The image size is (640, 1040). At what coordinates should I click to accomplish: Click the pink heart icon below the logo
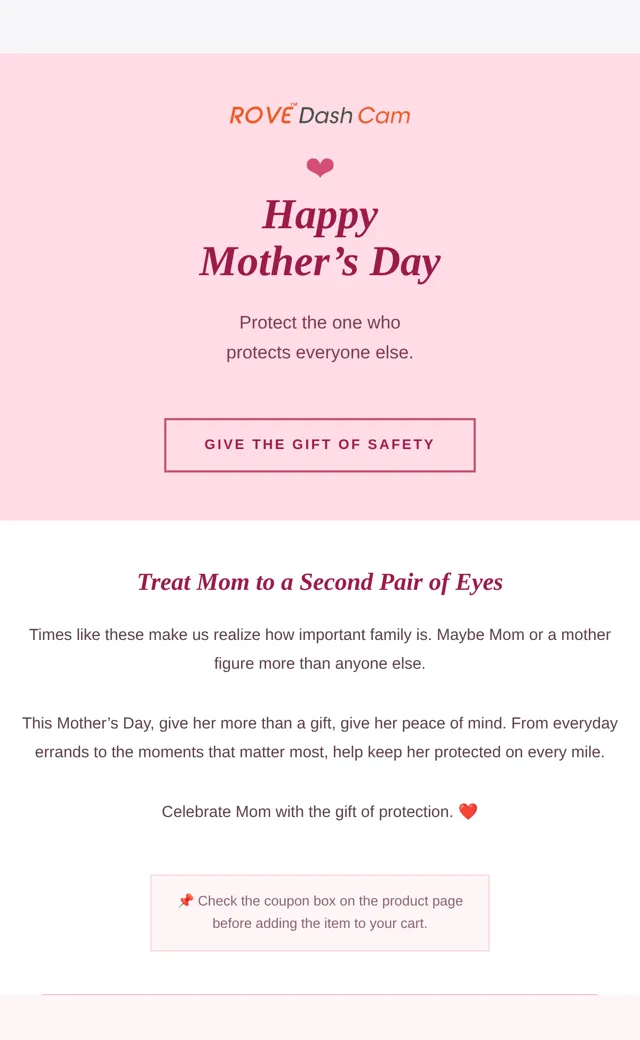tap(320, 167)
